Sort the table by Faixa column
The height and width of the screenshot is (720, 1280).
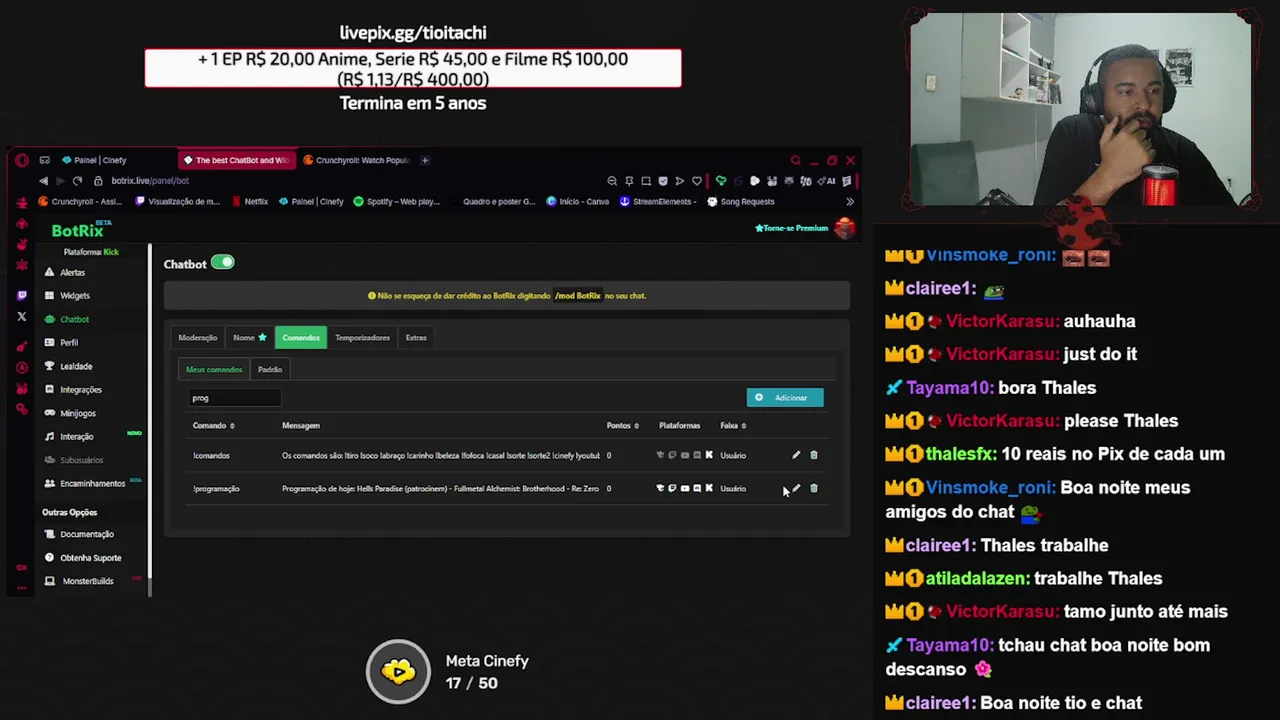[x=734, y=426]
